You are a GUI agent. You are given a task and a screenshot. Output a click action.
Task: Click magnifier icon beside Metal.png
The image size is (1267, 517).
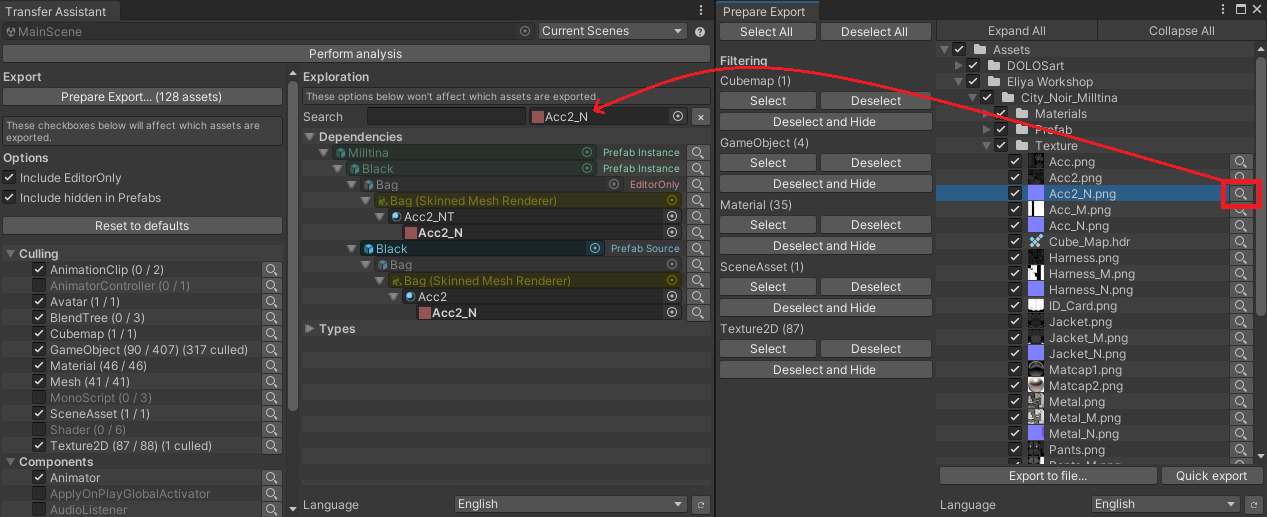pyautogui.click(x=1240, y=401)
